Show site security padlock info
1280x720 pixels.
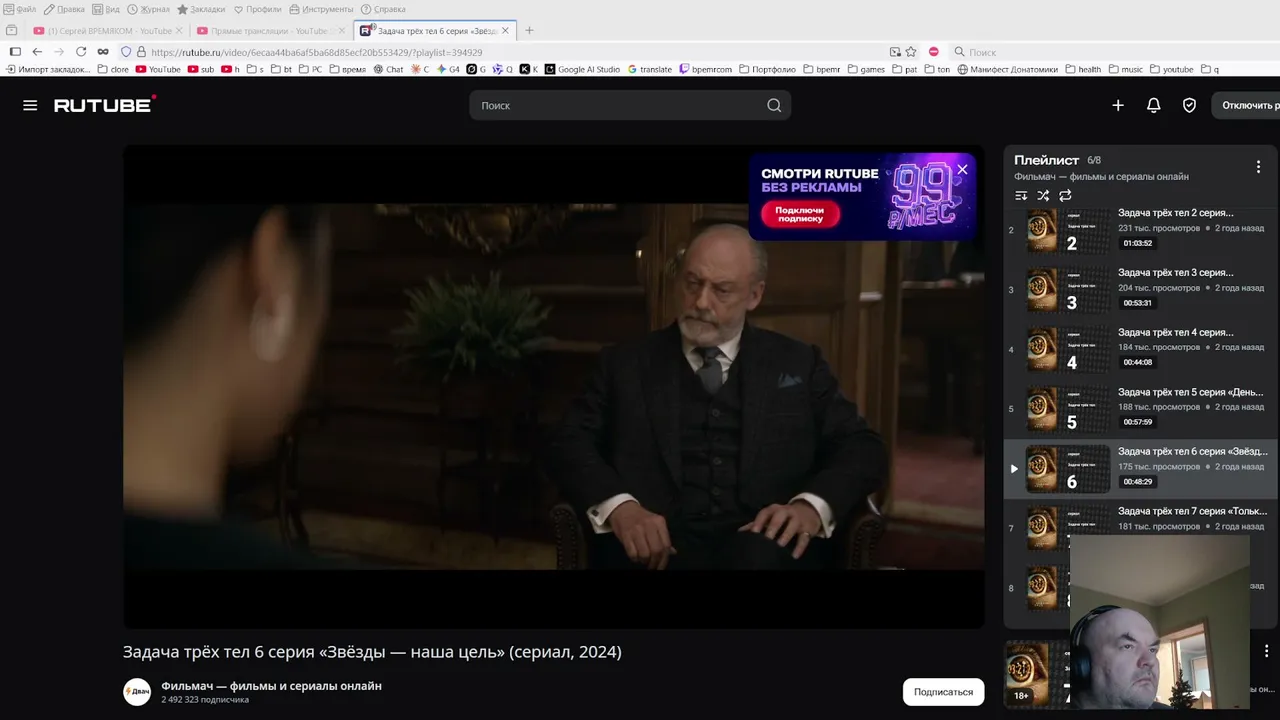tap(141, 52)
